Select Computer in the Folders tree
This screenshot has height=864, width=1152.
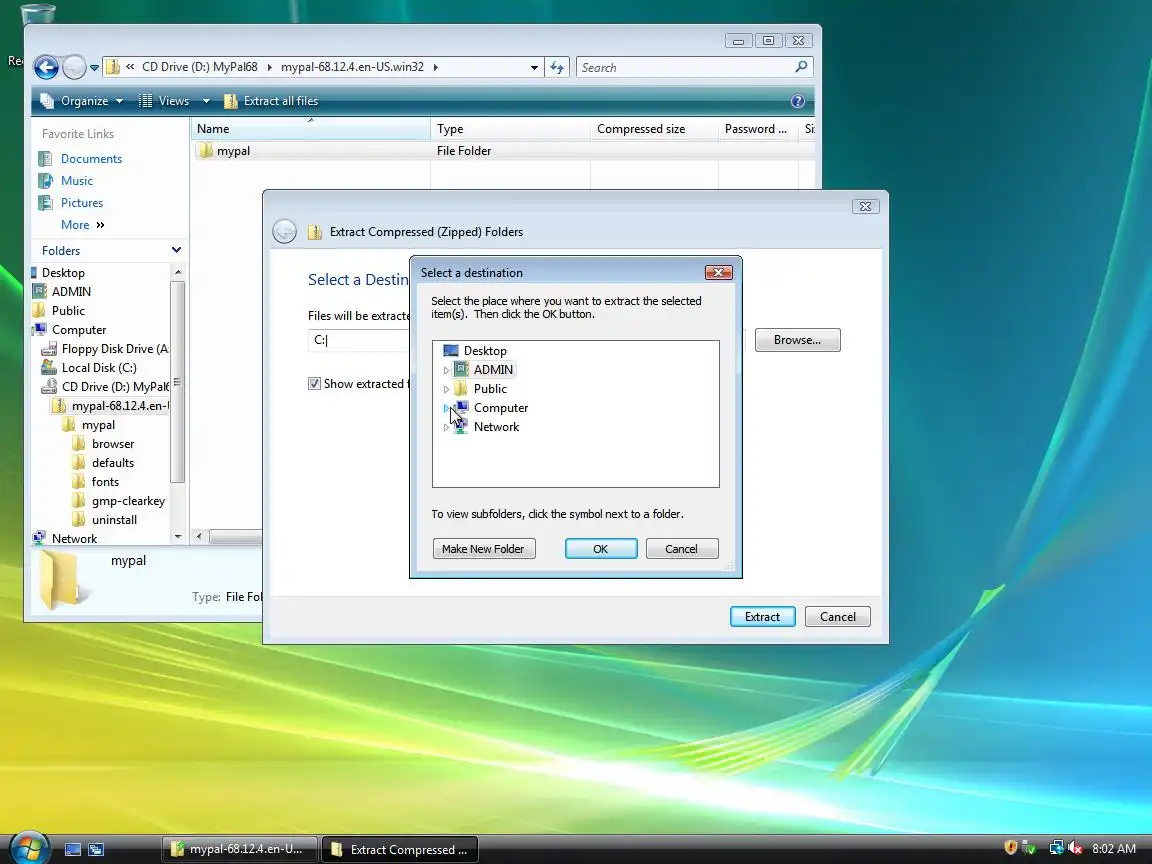coord(79,330)
